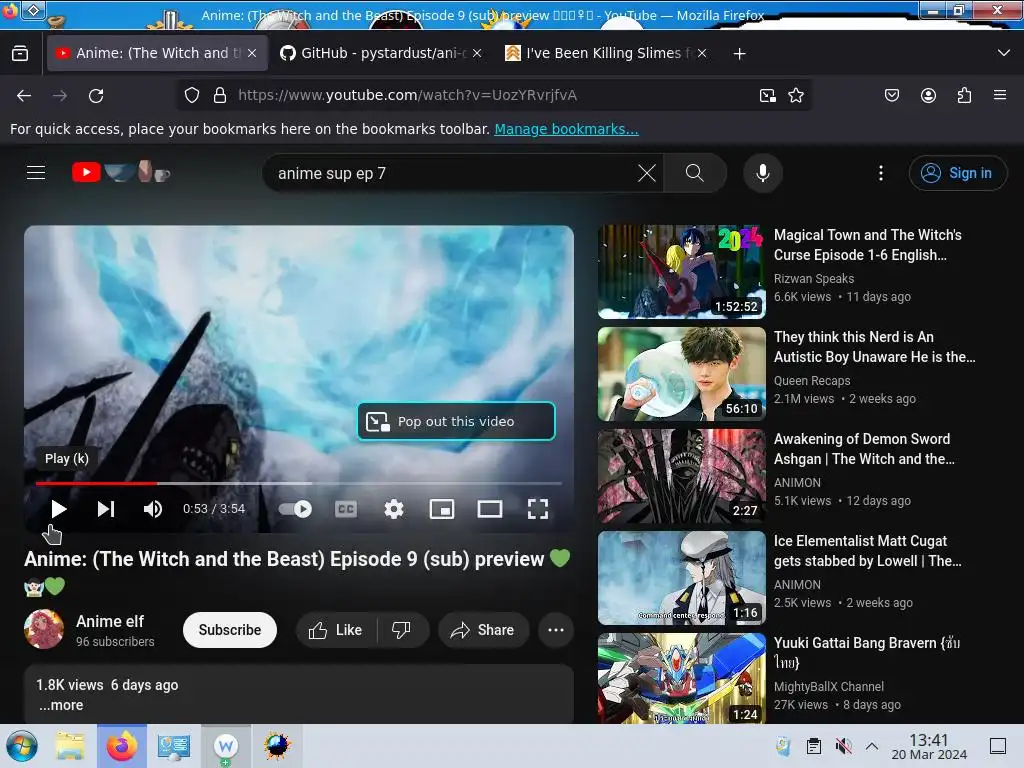The width and height of the screenshot is (1024, 768).
Task: Share the video
Action: click(483, 630)
